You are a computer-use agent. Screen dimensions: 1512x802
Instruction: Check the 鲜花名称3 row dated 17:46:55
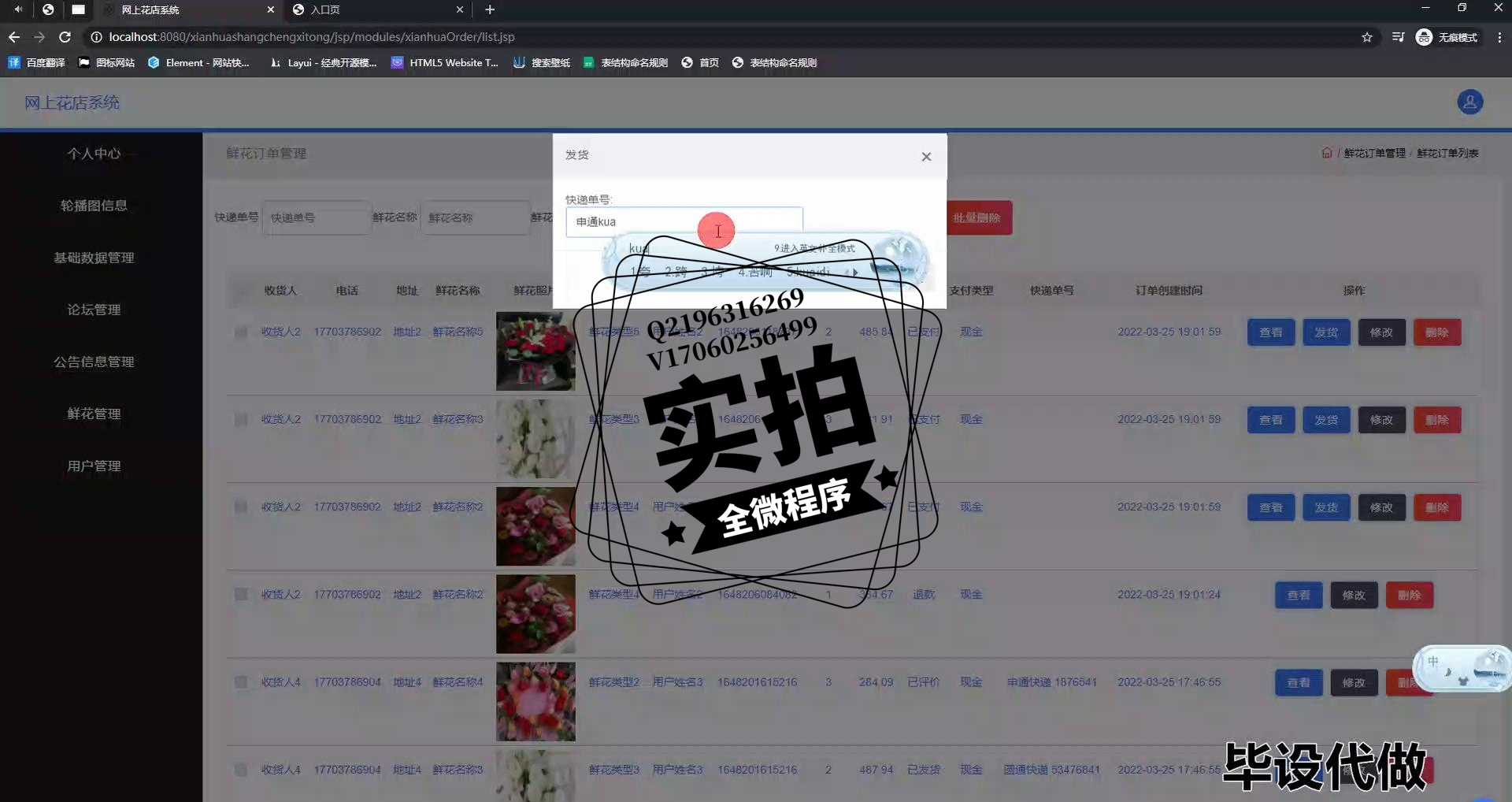(241, 769)
